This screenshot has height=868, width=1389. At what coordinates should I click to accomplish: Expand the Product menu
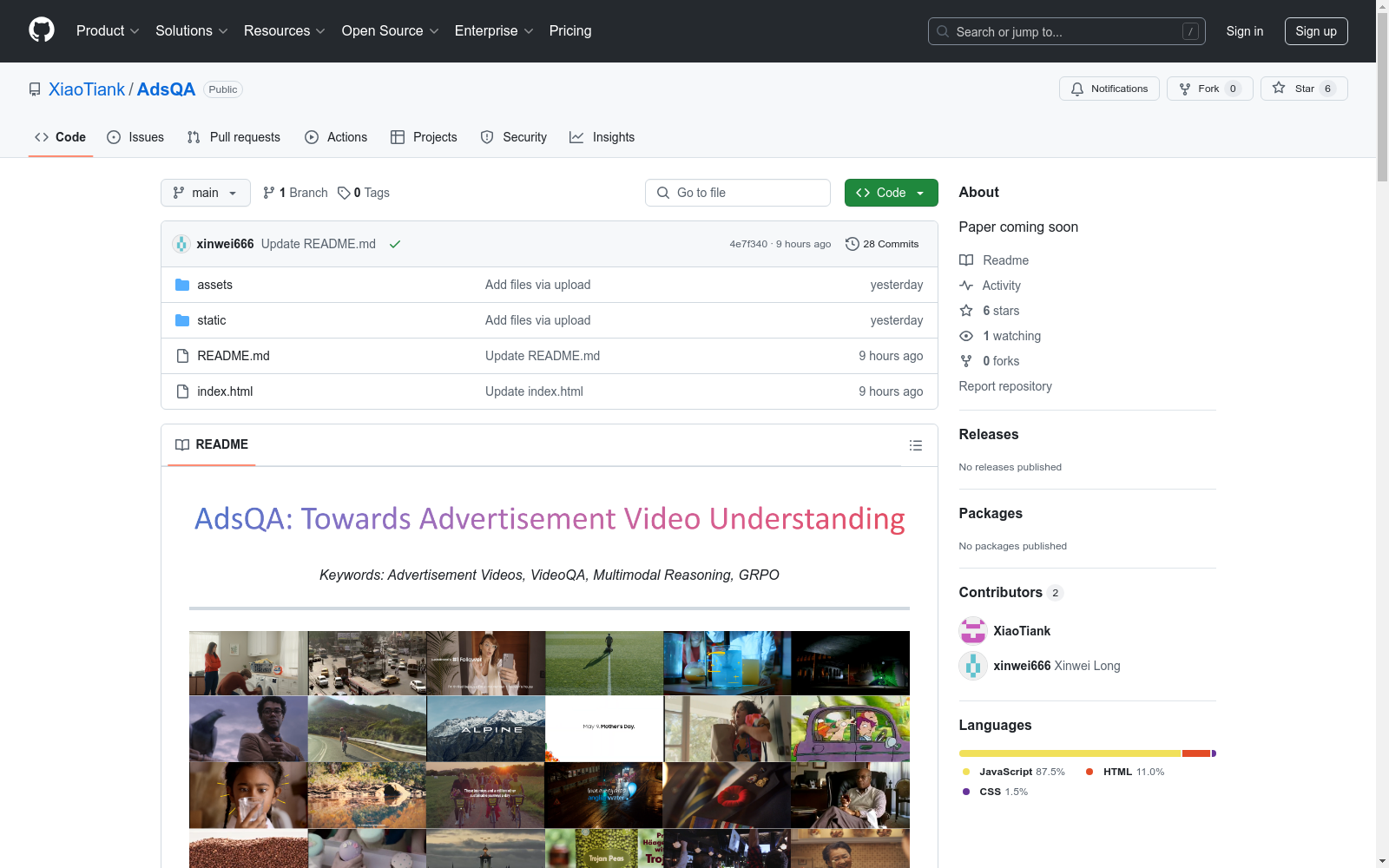click(108, 30)
